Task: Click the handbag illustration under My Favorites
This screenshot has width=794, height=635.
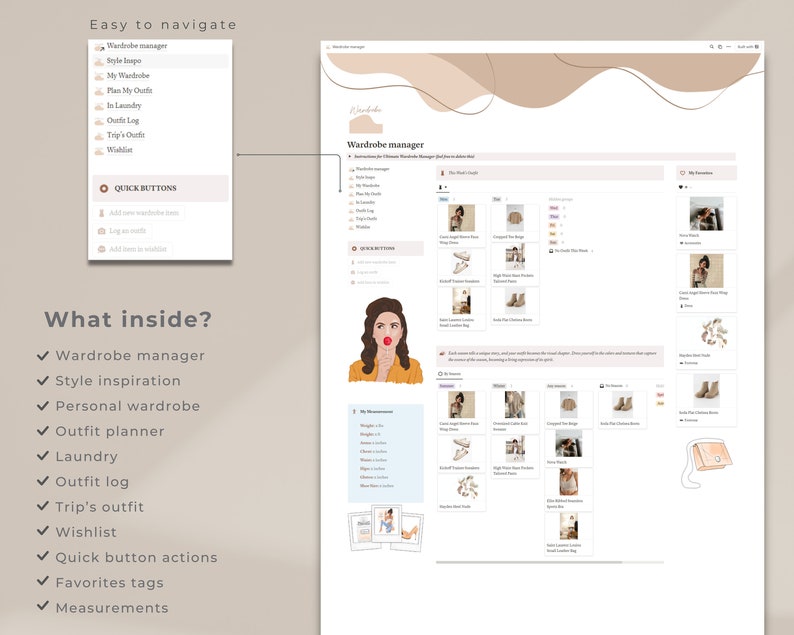Action: pyautogui.click(x=706, y=463)
